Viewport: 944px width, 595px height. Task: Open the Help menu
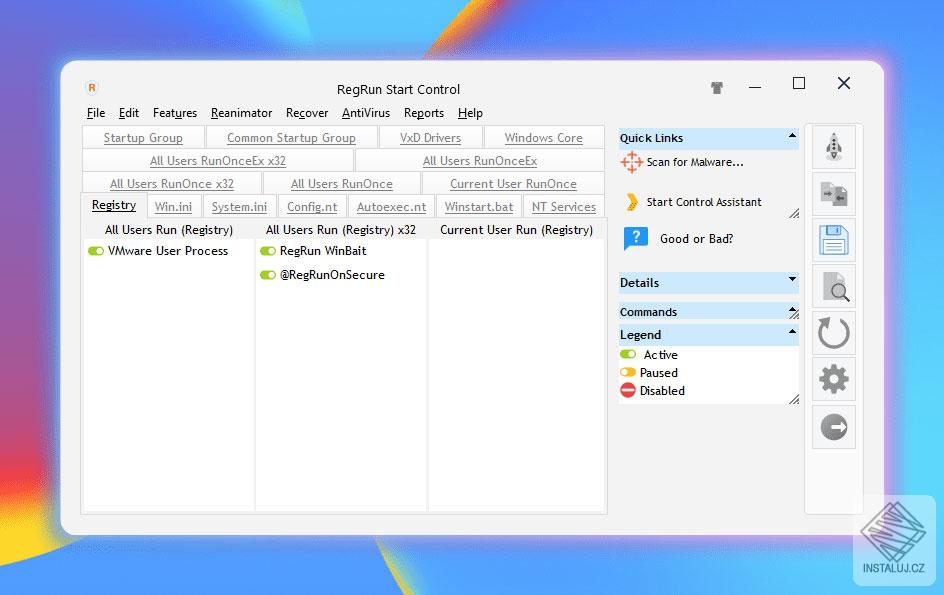[470, 113]
